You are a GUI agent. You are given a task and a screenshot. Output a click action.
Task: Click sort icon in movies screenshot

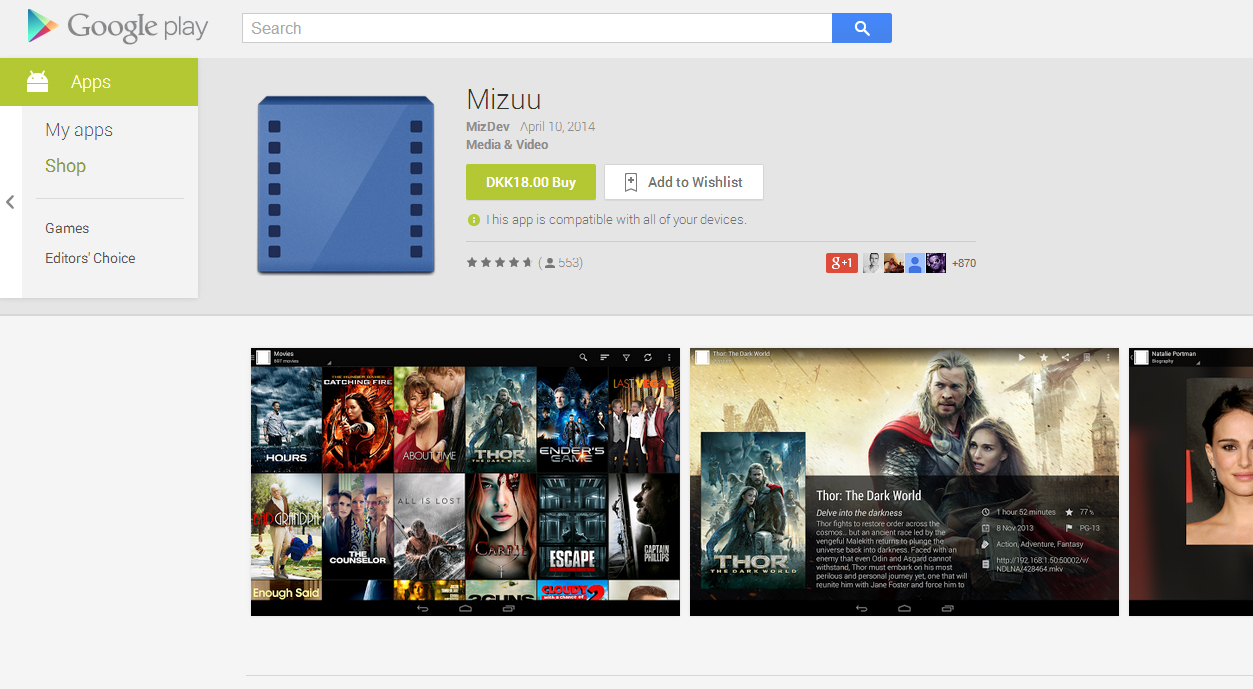(605, 357)
